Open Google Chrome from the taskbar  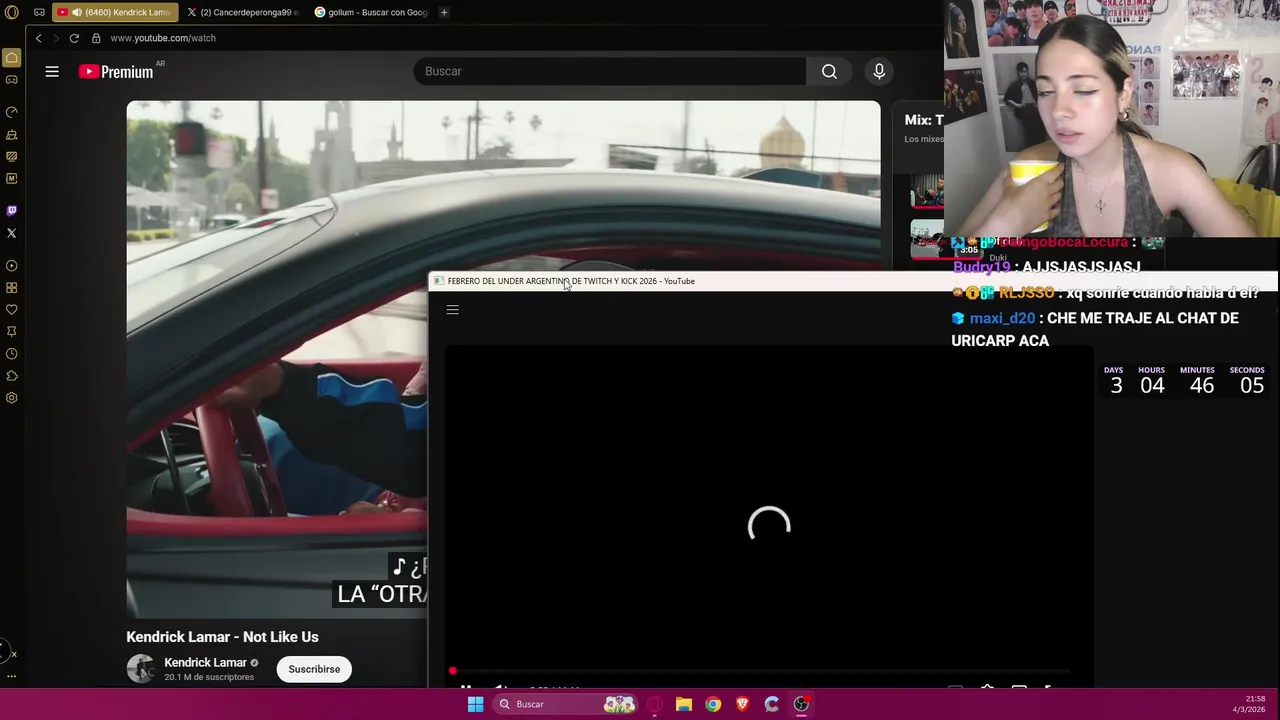pos(713,704)
